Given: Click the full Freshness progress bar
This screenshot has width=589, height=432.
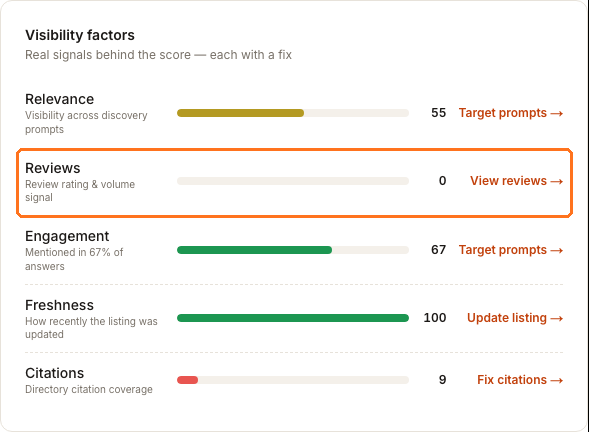Looking at the screenshot, I should coord(293,318).
